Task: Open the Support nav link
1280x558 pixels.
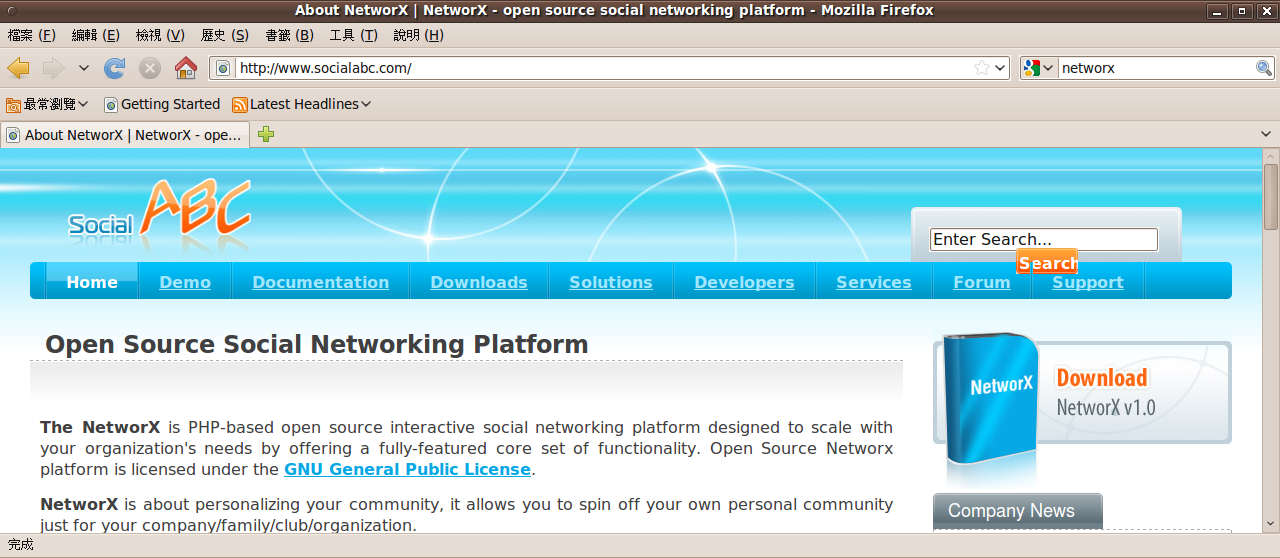Action: (1088, 282)
